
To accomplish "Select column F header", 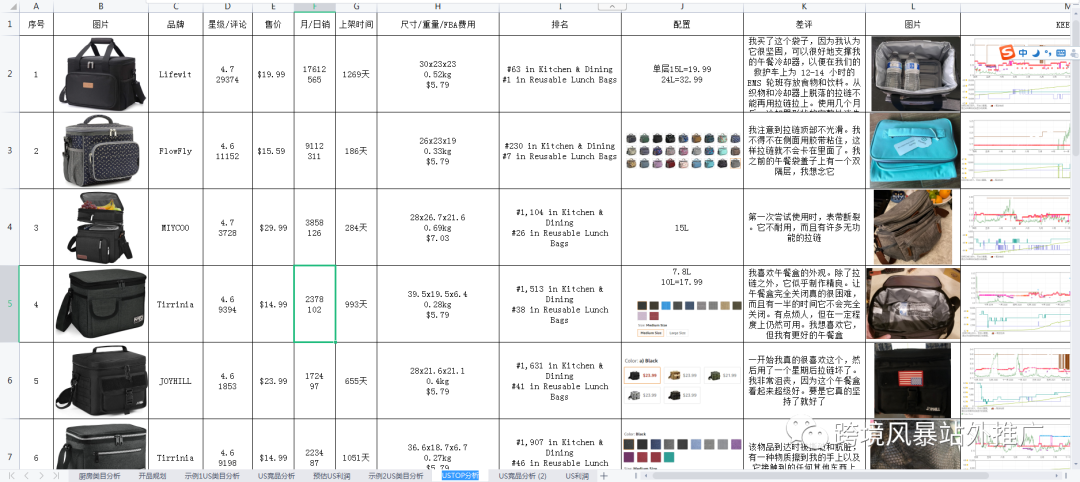I will 315,7.
